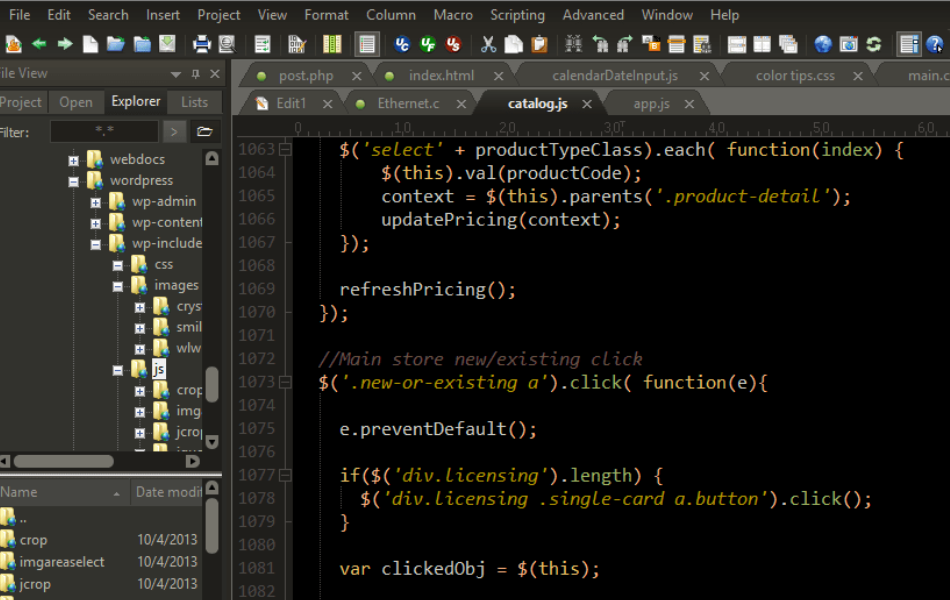This screenshot has width=950, height=600.
Task: Collapse the images folder node
Action: coord(118,286)
